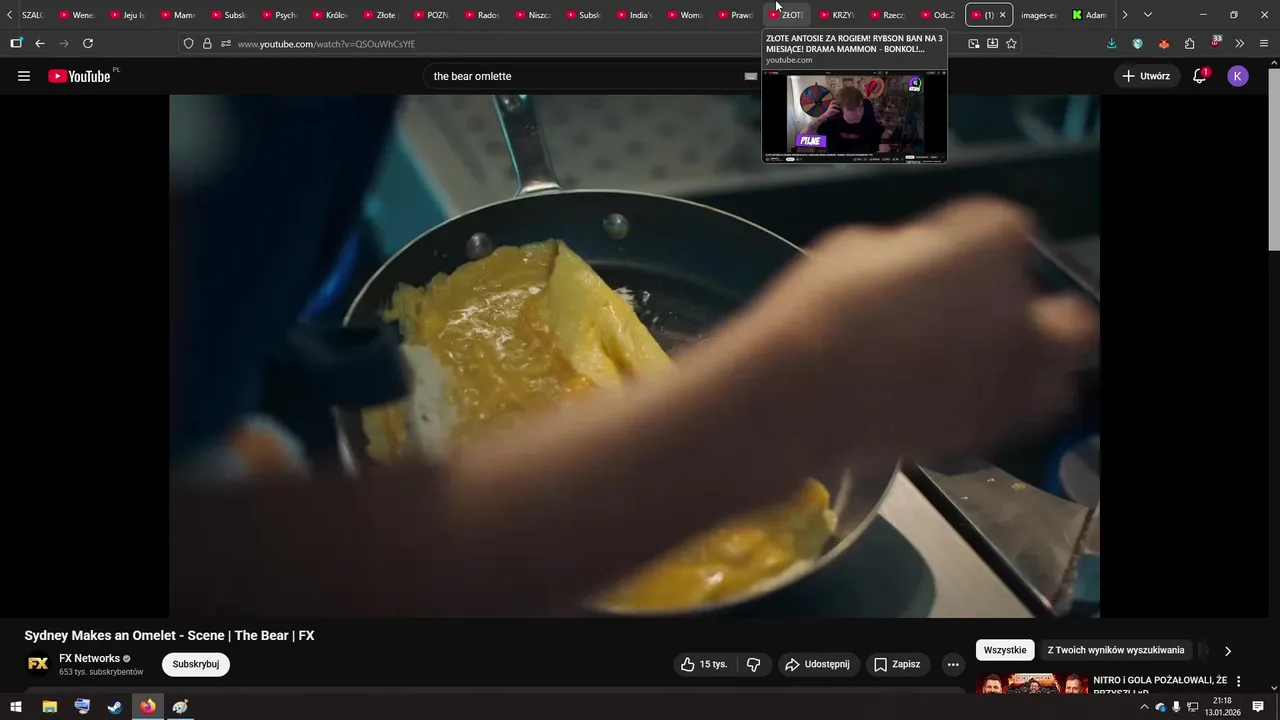Open the teal globe extension icon

click(1137, 44)
